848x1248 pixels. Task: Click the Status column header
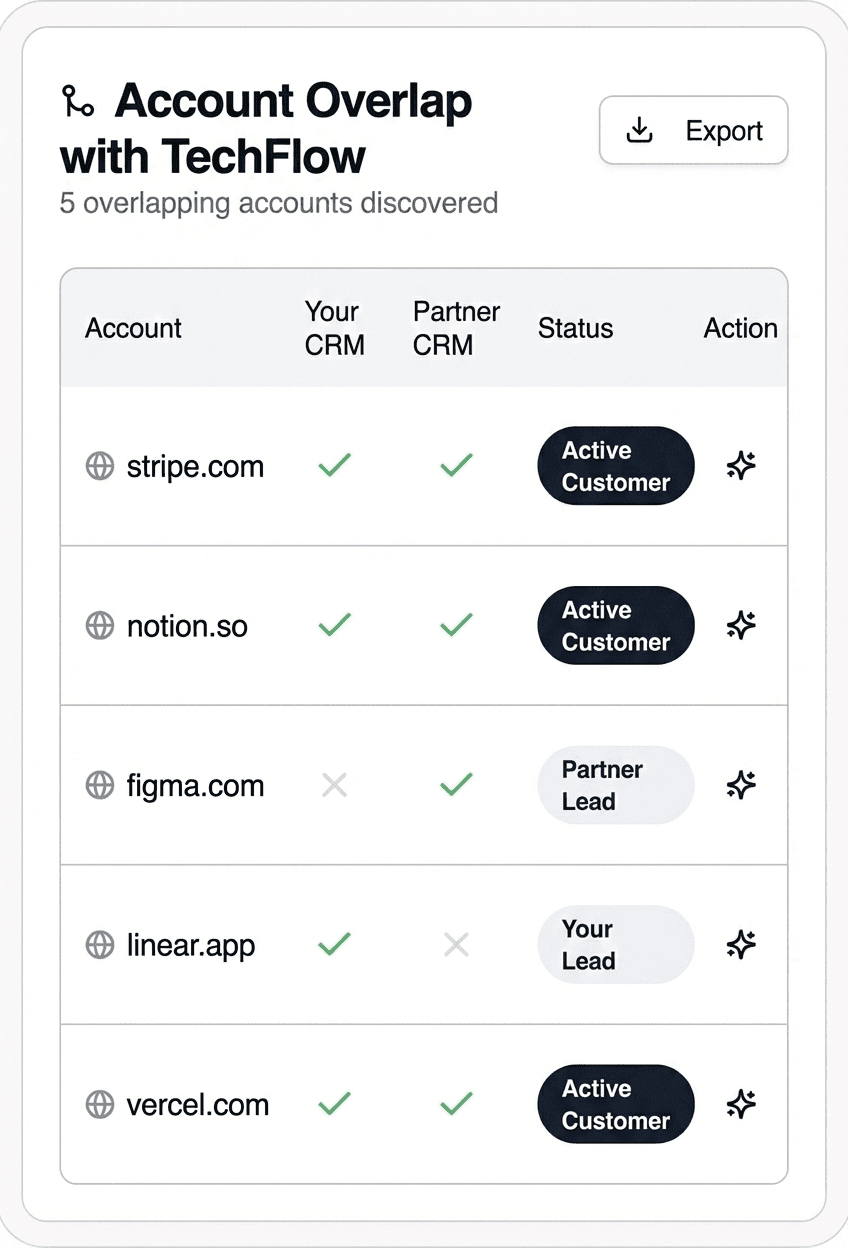[575, 328]
